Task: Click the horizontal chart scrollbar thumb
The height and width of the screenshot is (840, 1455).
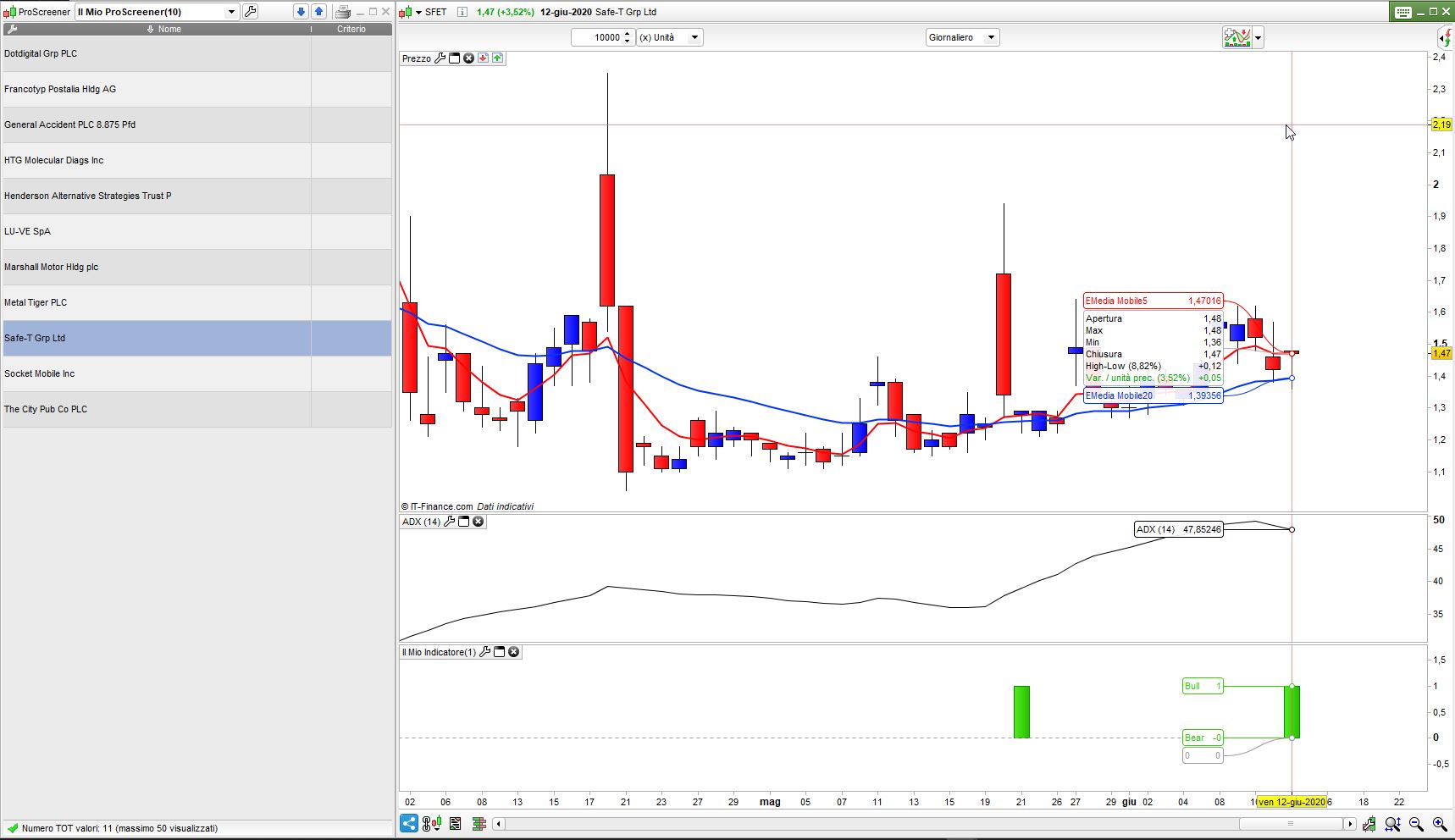Action: [1291, 824]
